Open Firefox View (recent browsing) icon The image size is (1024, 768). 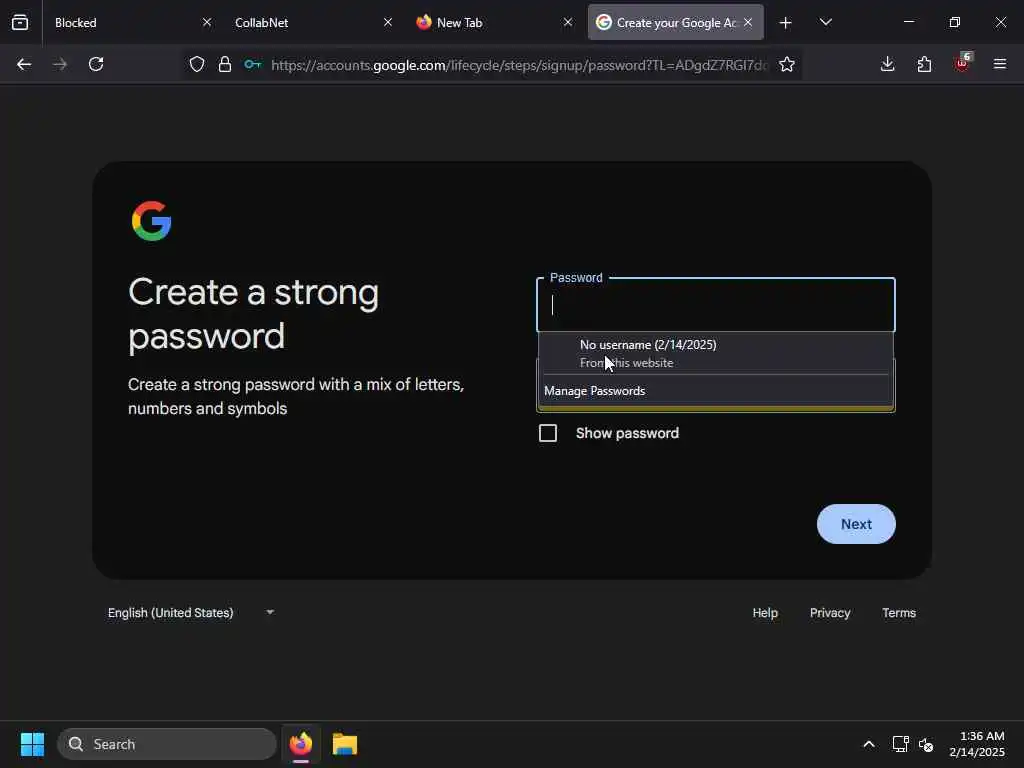coord(20,22)
